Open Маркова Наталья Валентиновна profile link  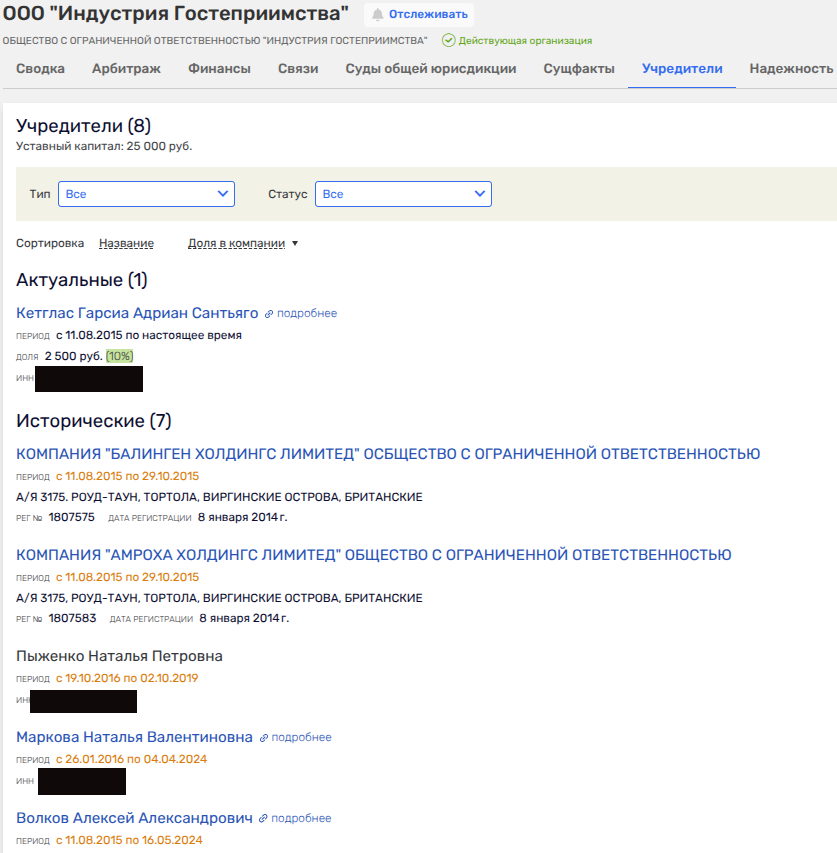point(134,738)
